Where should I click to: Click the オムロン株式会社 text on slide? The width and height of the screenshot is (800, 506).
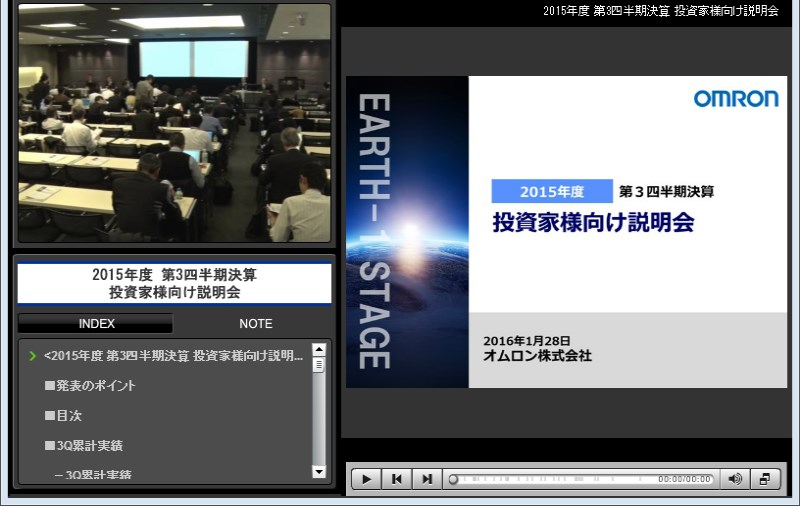pyautogui.click(x=537, y=356)
